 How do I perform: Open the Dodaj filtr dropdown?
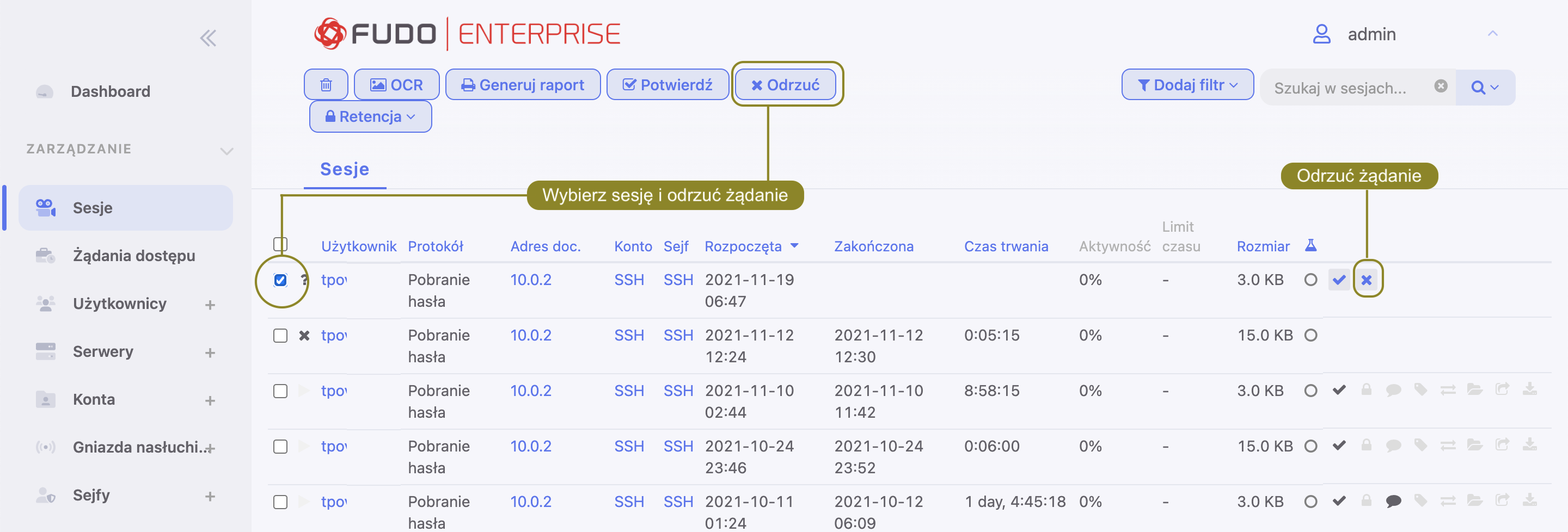(1187, 84)
